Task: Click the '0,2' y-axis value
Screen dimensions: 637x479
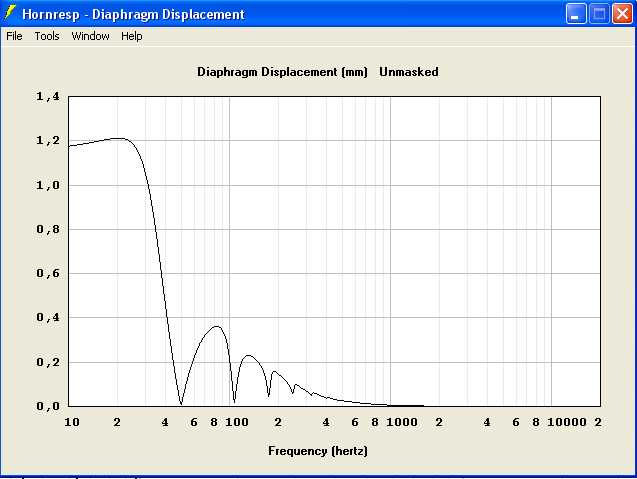Action: point(48,362)
